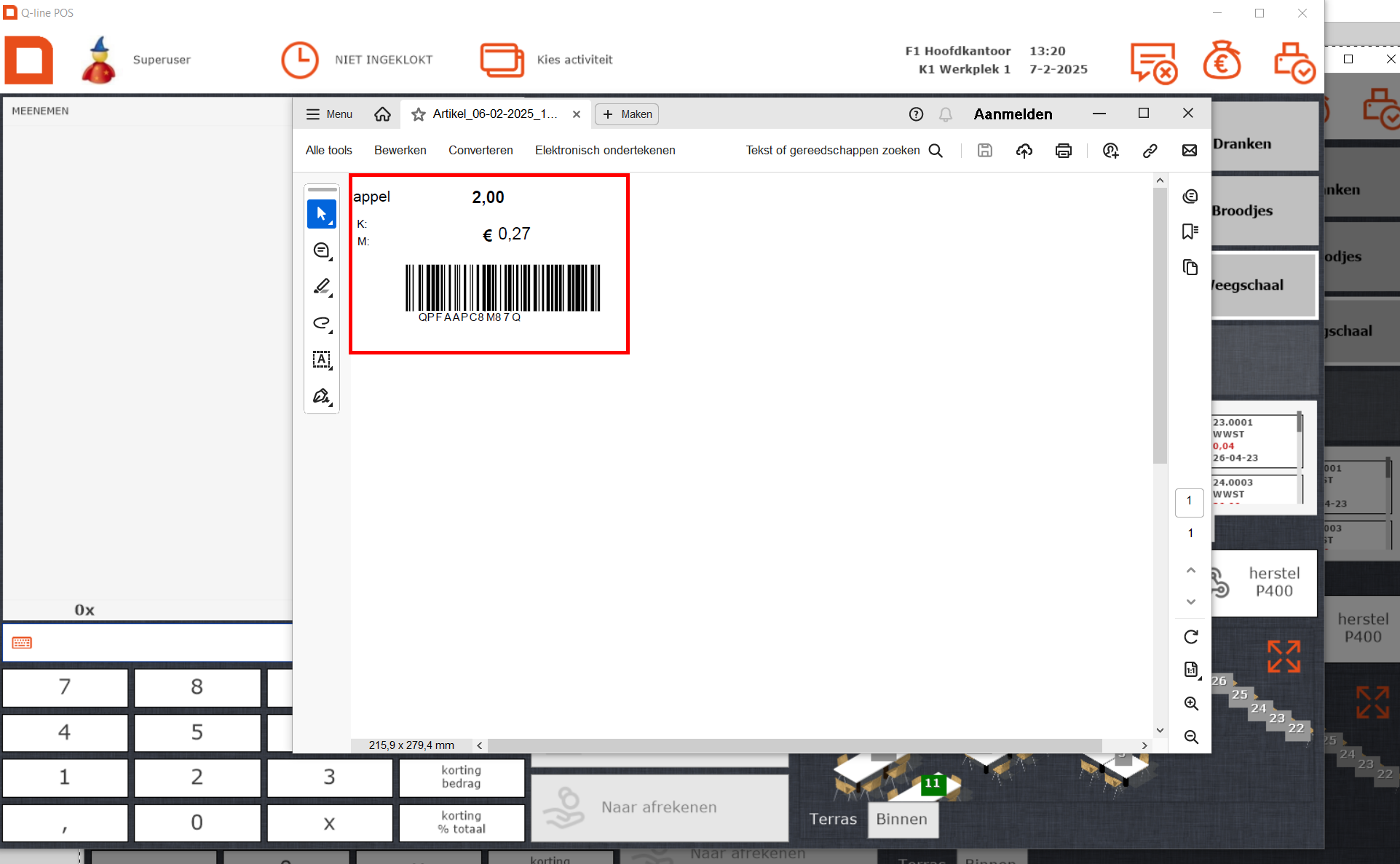Select table 11 on the floor plan
Viewport: 1400px width, 864px height.
[x=933, y=783]
